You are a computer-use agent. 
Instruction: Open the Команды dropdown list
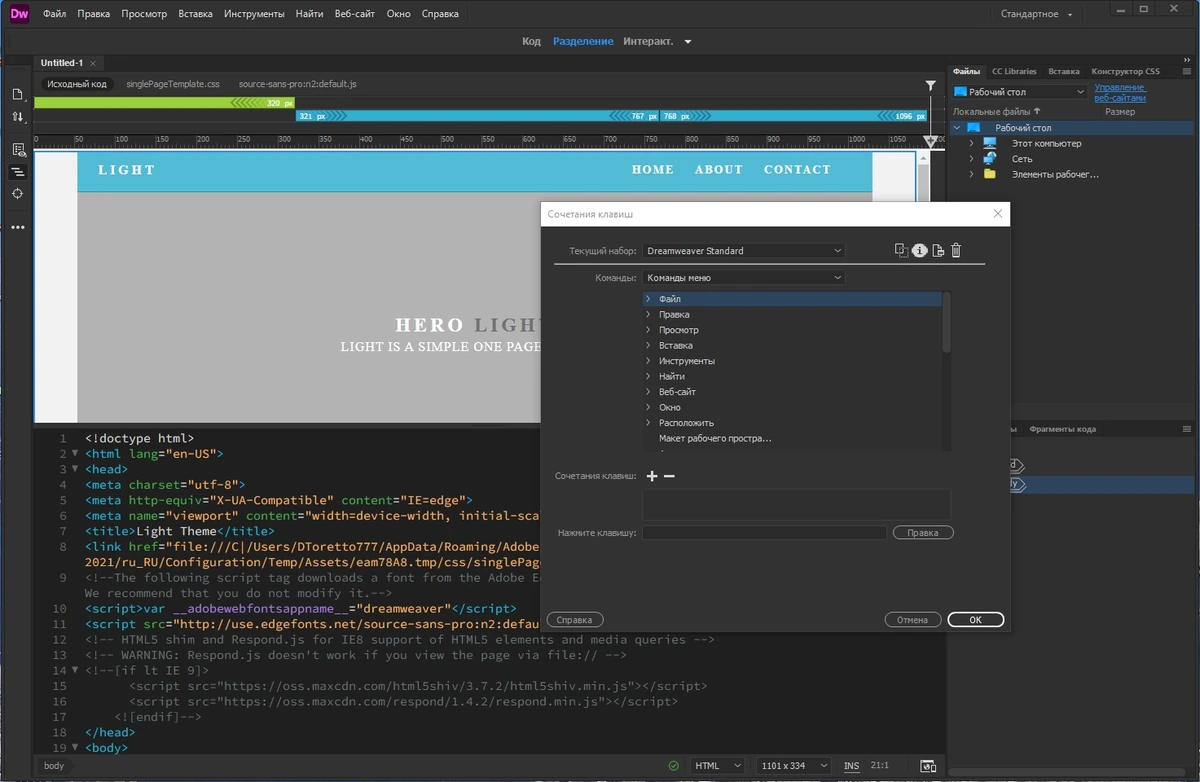click(x=744, y=278)
